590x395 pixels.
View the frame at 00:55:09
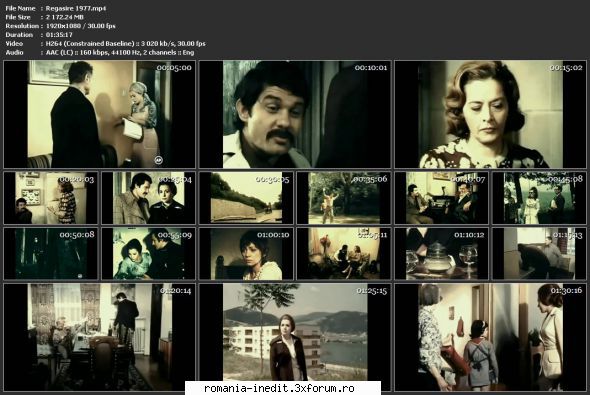[x=149, y=254]
